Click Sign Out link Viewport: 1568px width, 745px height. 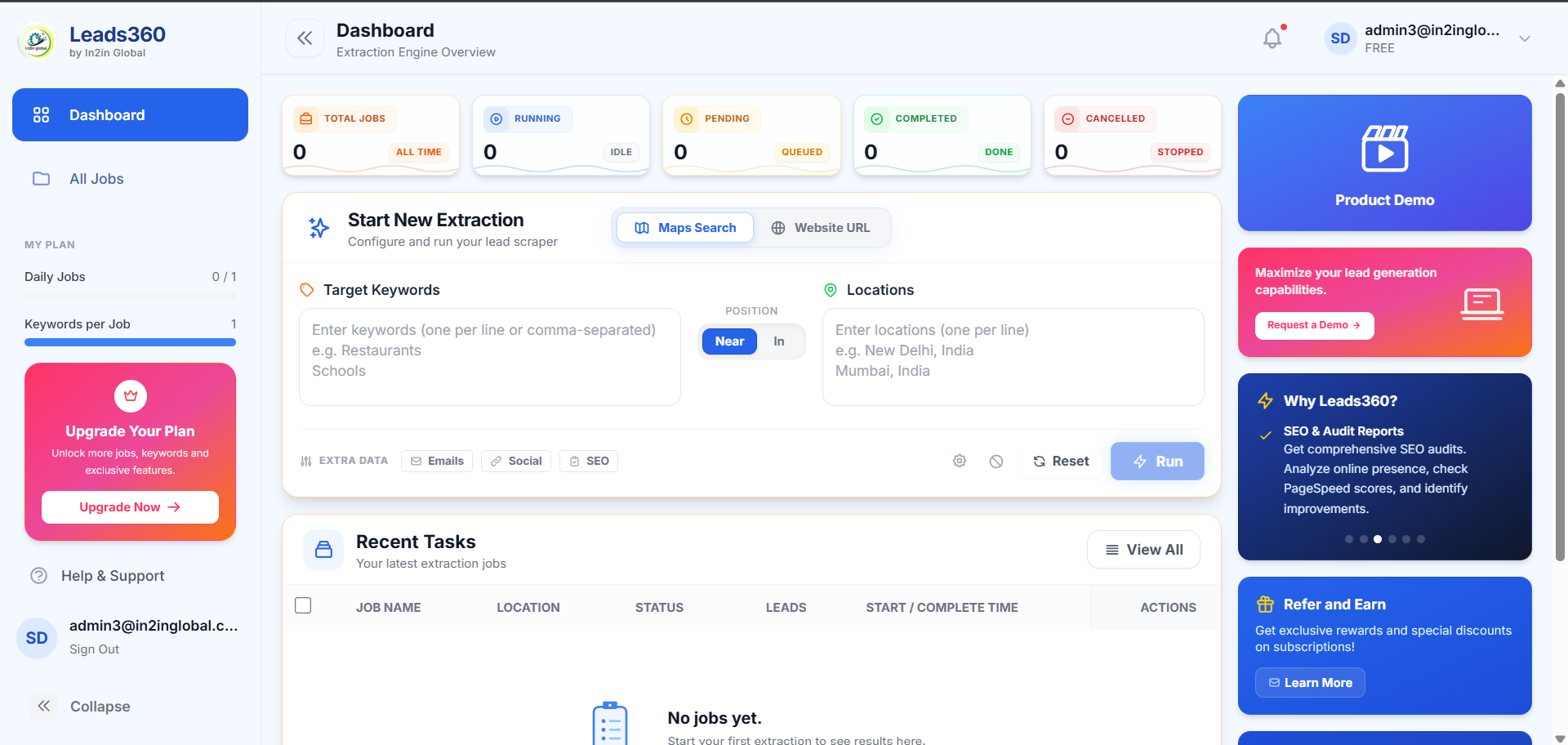pyautogui.click(x=94, y=649)
